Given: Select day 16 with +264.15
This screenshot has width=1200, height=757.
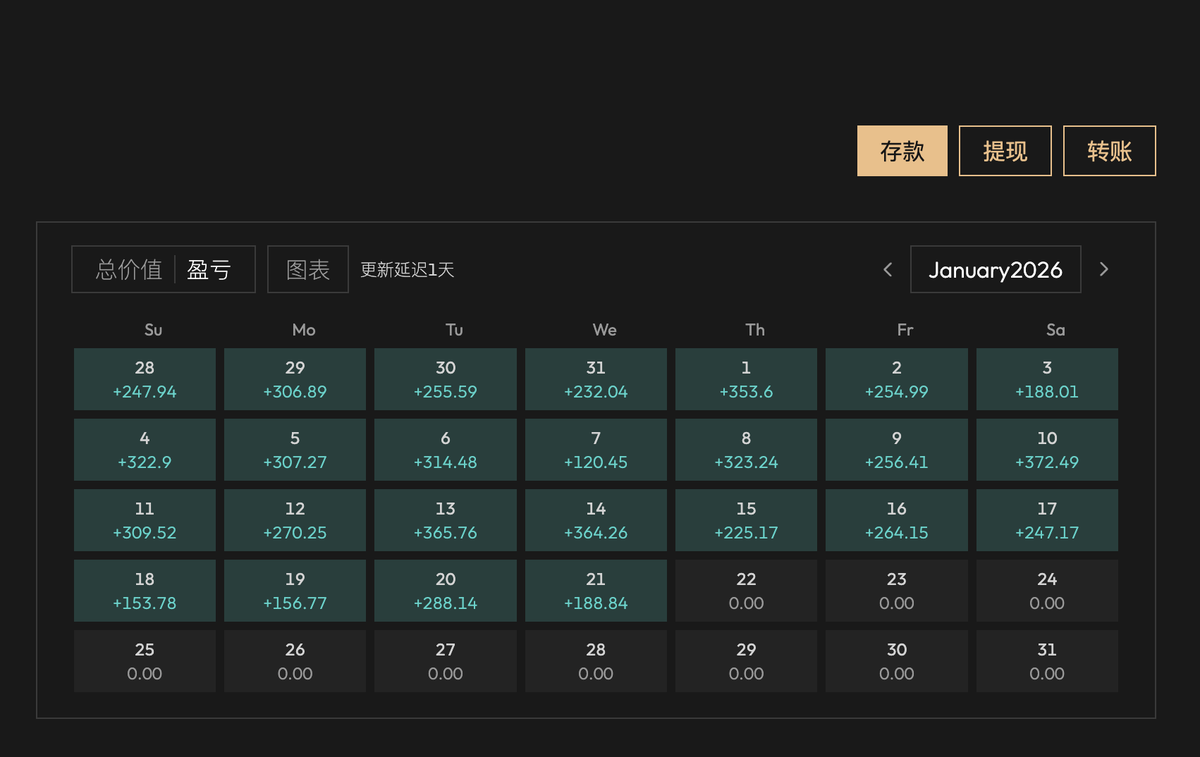Looking at the screenshot, I should point(897,520).
